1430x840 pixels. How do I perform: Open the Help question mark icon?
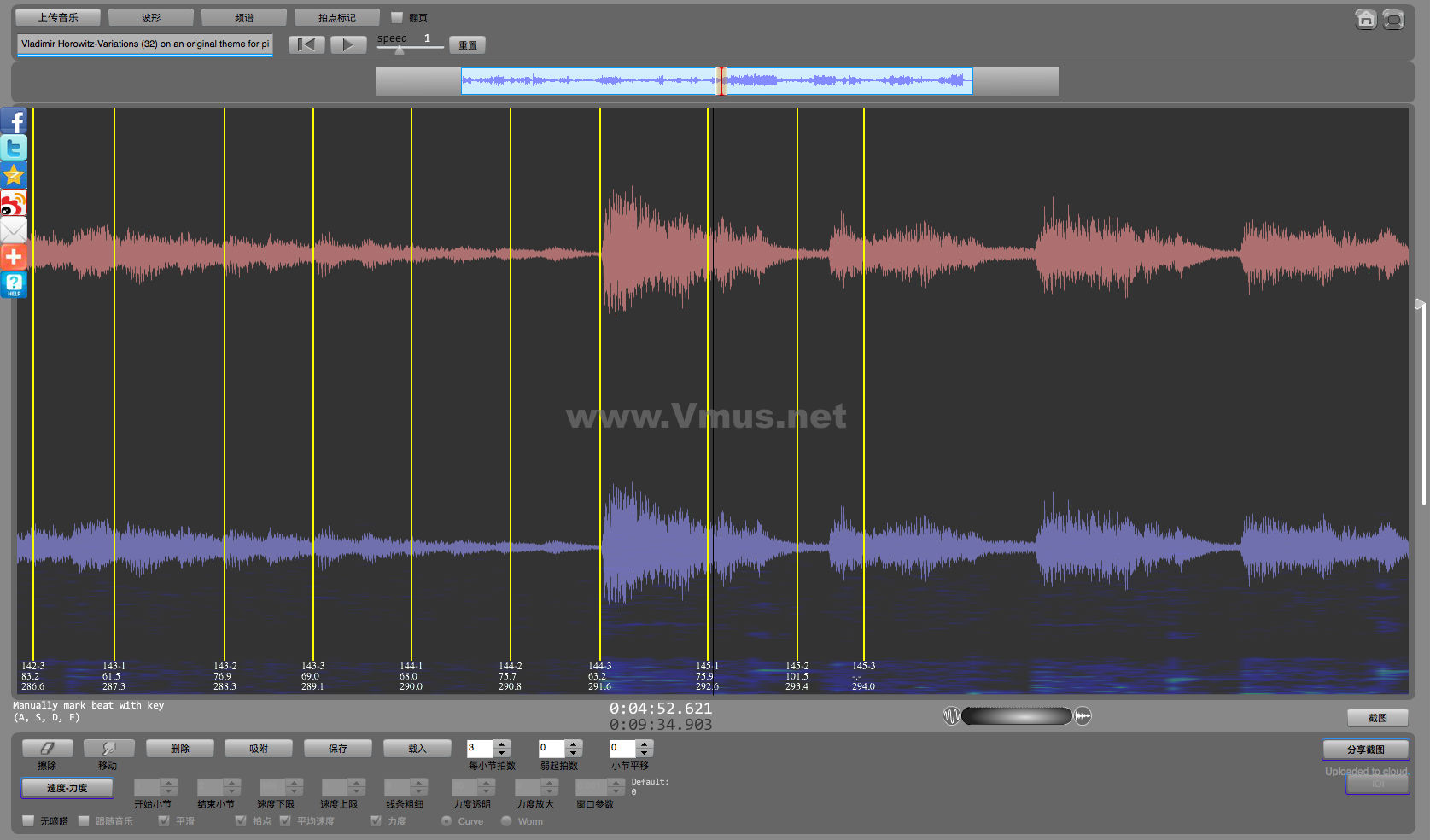14,284
